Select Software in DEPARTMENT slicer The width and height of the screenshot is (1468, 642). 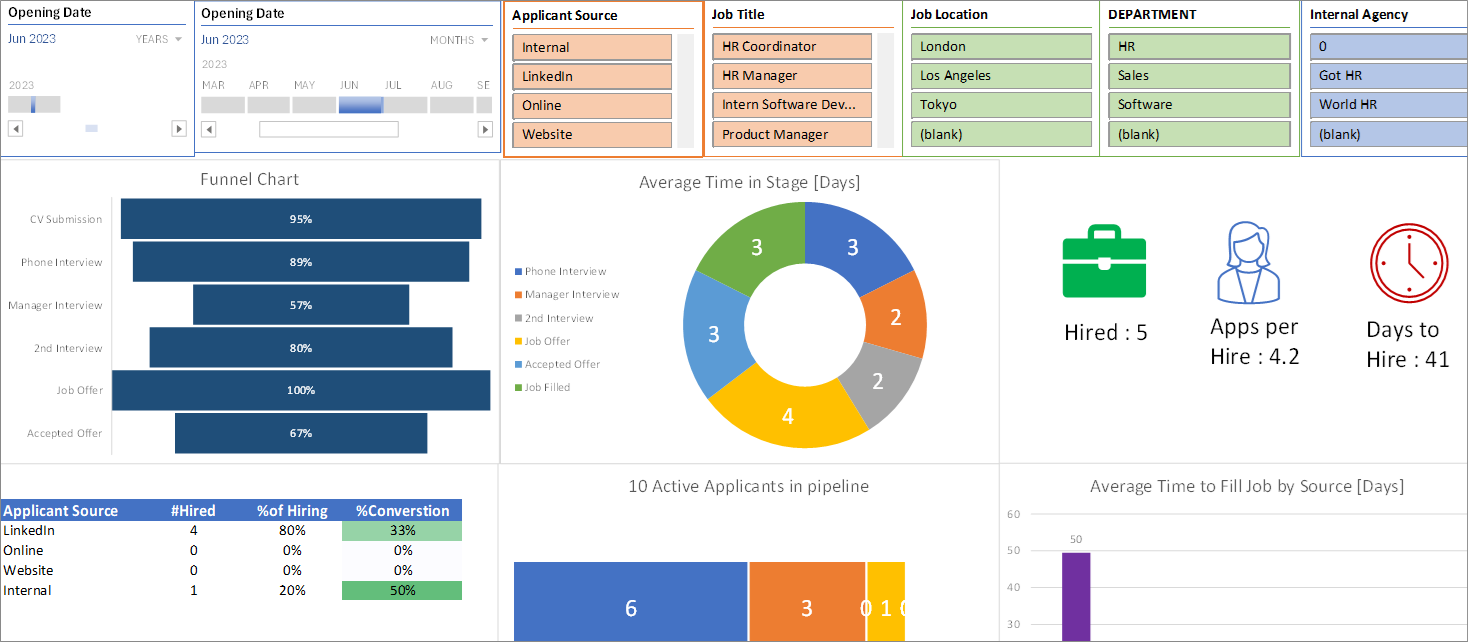point(1200,104)
